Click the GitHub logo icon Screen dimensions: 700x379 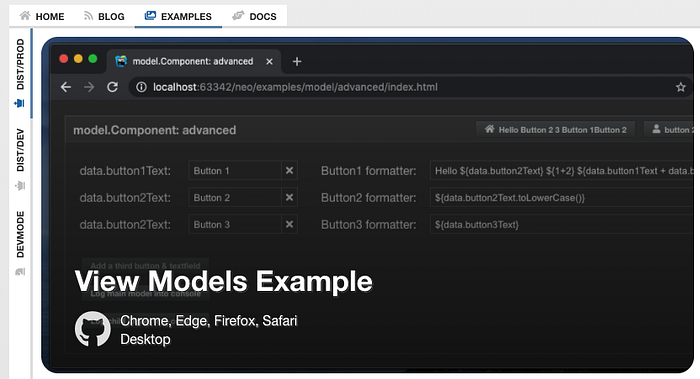[x=92, y=329]
